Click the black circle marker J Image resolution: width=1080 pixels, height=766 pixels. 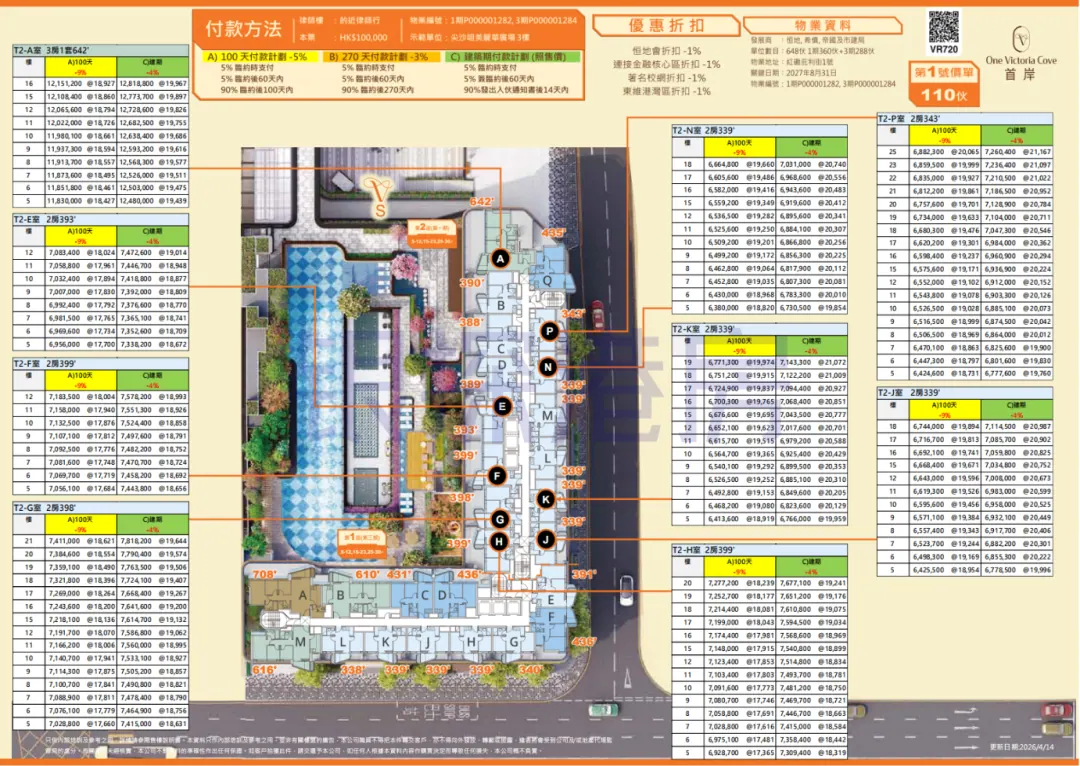(546, 539)
